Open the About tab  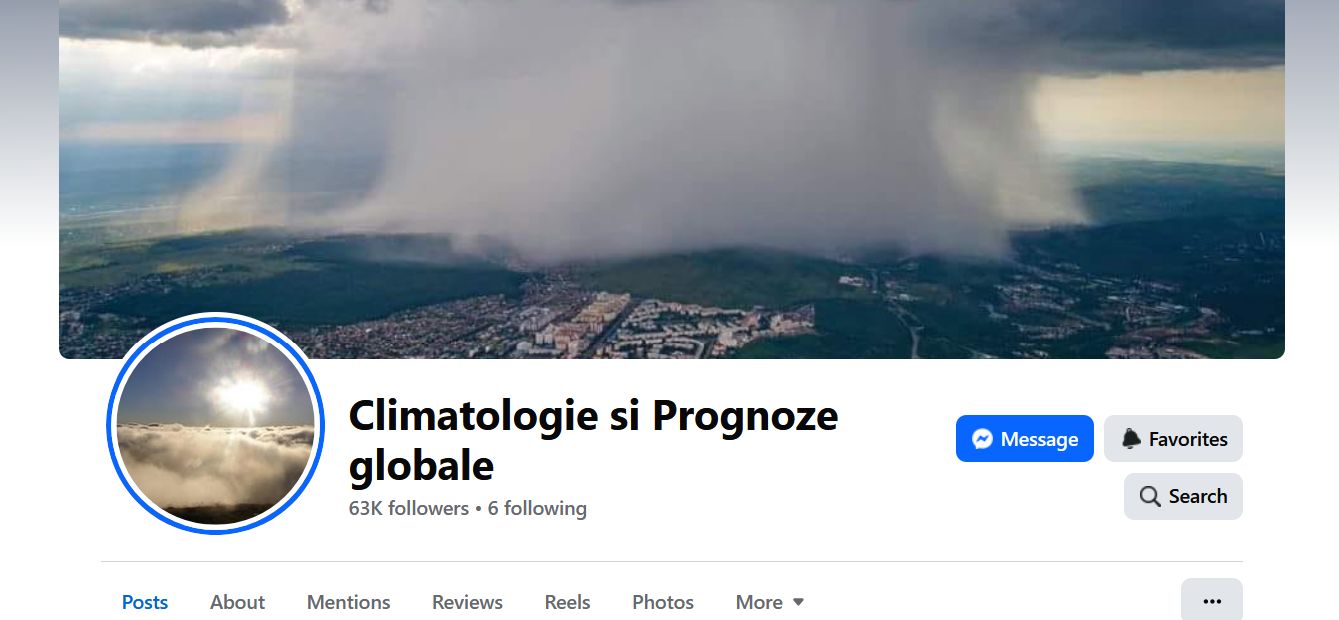tap(237, 602)
